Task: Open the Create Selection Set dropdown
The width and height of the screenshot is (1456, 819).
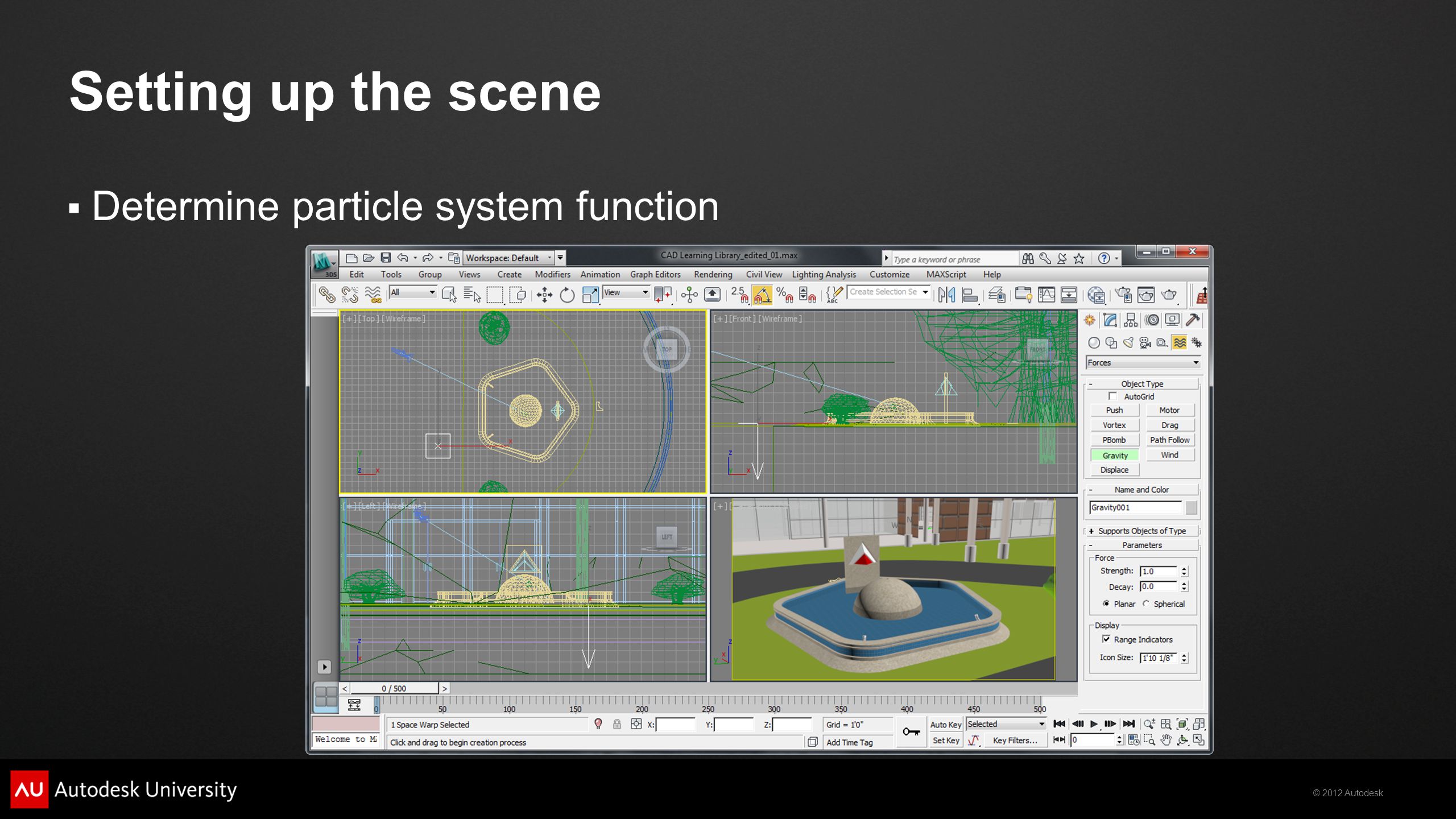Action: click(x=888, y=292)
